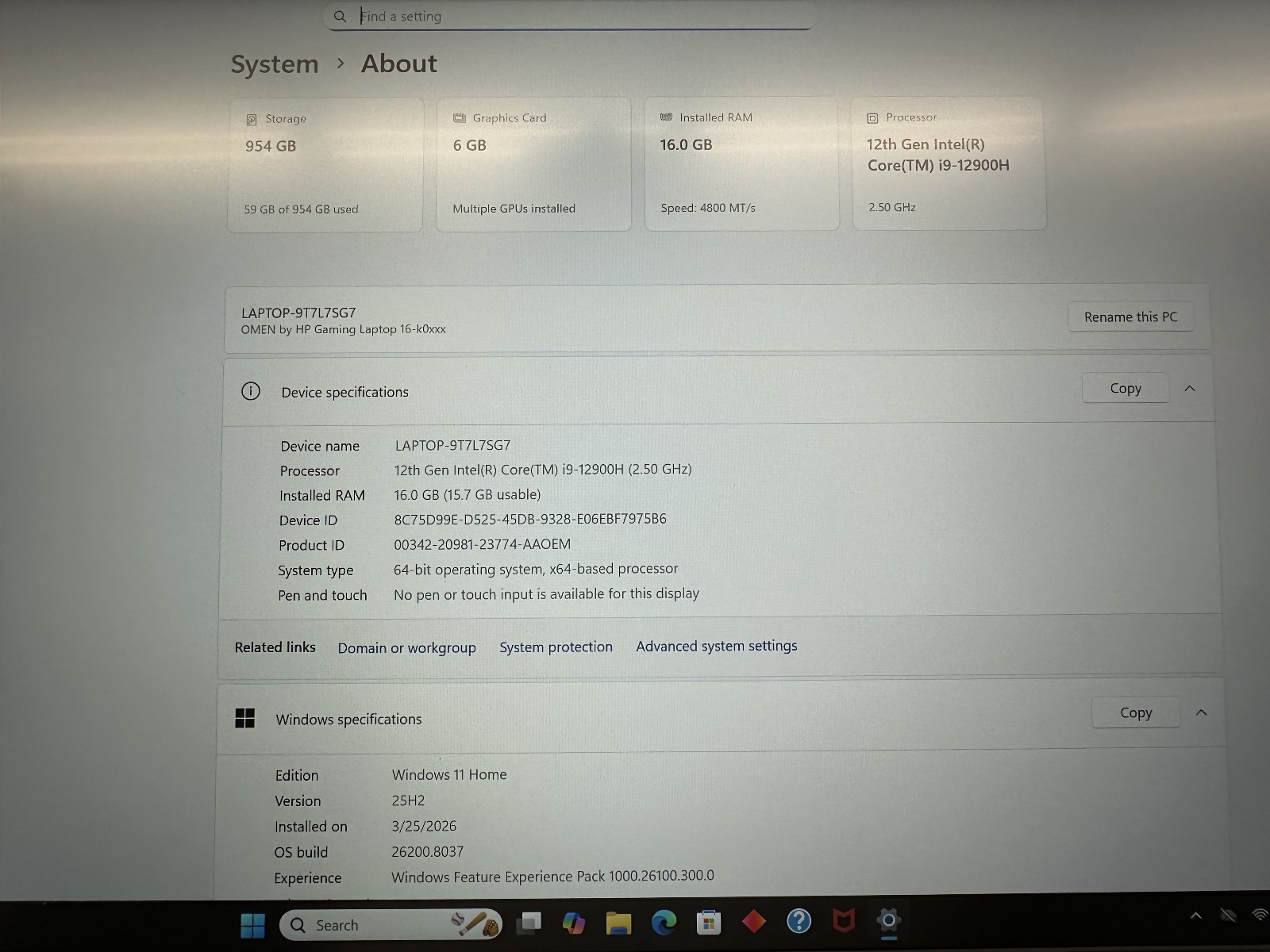Select the Version value 25H2
Image resolution: width=1270 pixels, height=952 pixels.
coord(408,800)
